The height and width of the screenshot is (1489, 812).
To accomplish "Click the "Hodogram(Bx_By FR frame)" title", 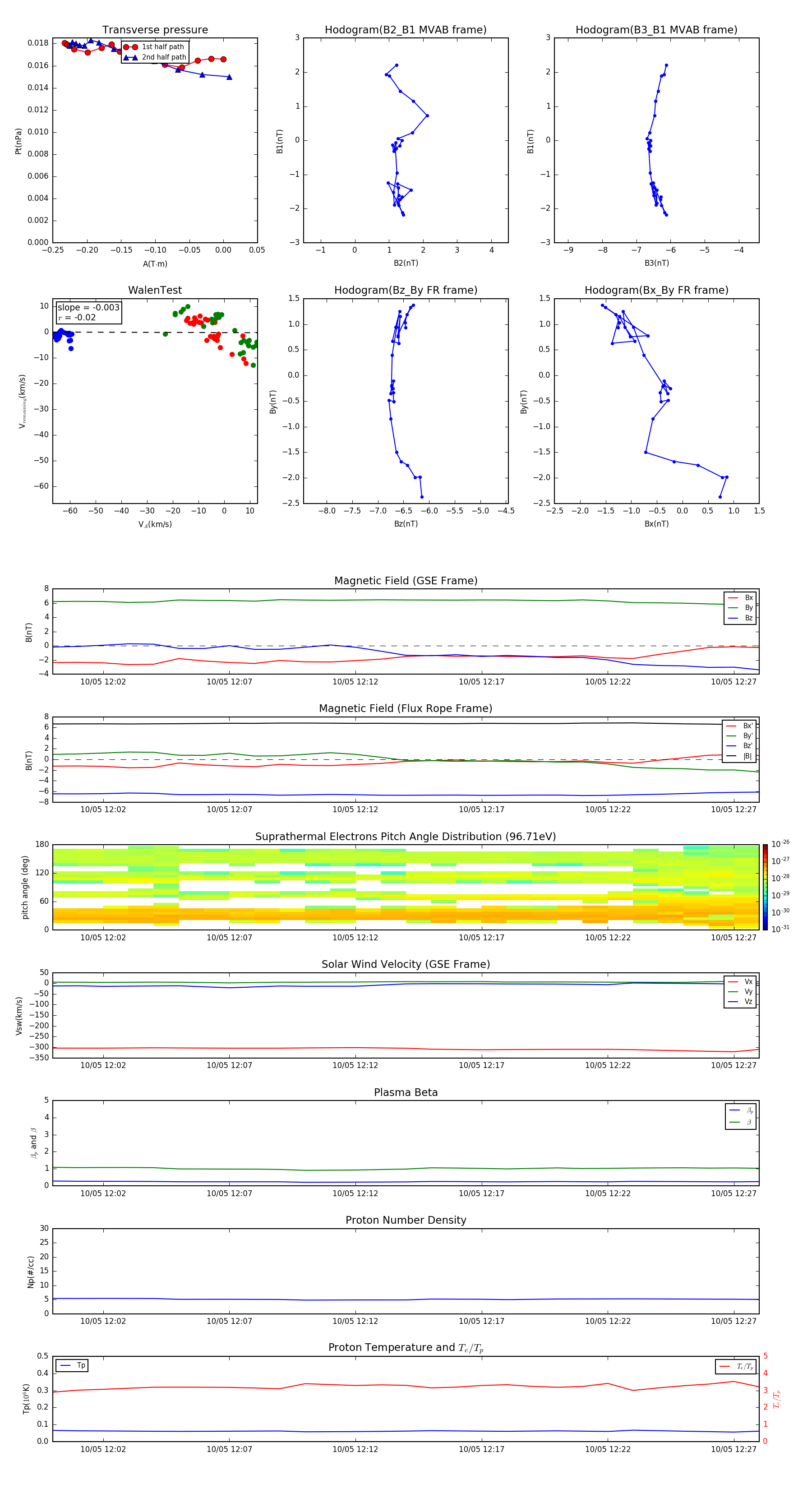I will [x=656, y=290].
